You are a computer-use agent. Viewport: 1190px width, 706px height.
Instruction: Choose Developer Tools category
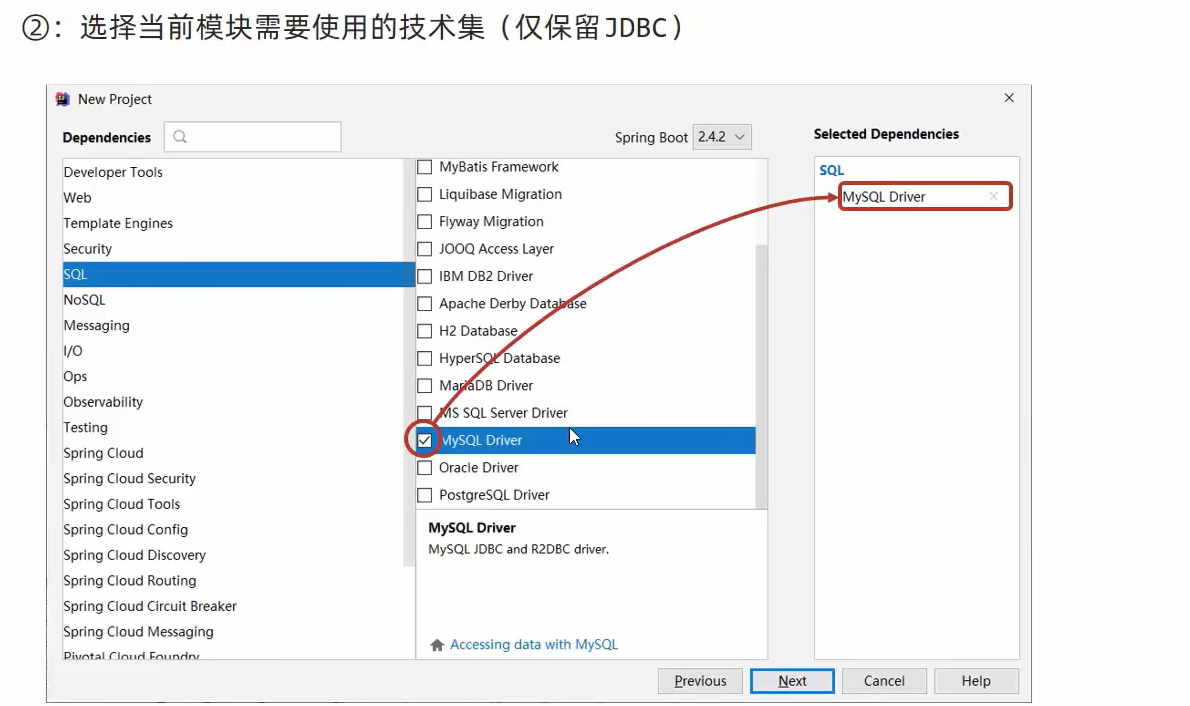[113, 172]
